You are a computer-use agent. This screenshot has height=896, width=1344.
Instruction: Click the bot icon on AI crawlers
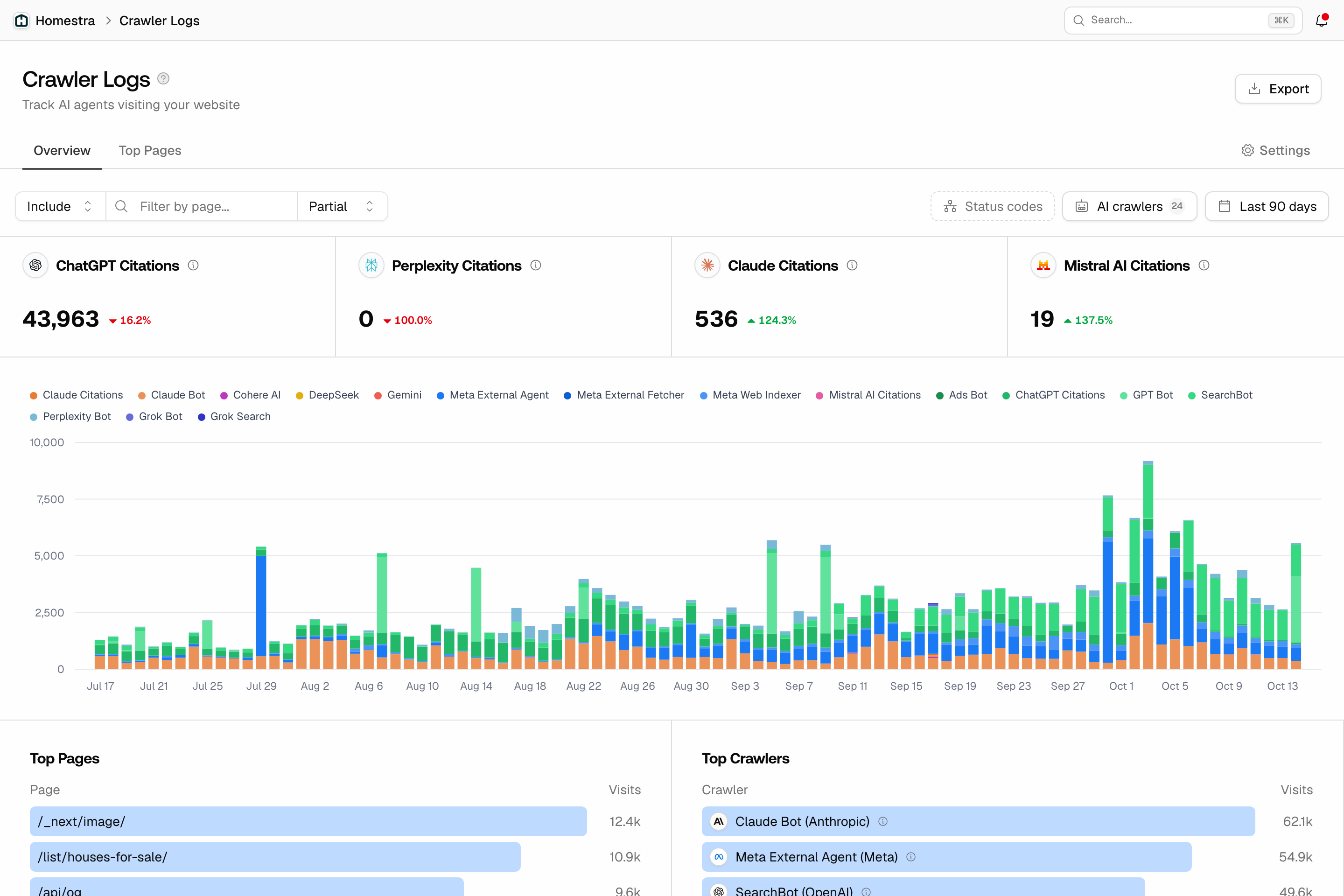(x=1082, y=206)
